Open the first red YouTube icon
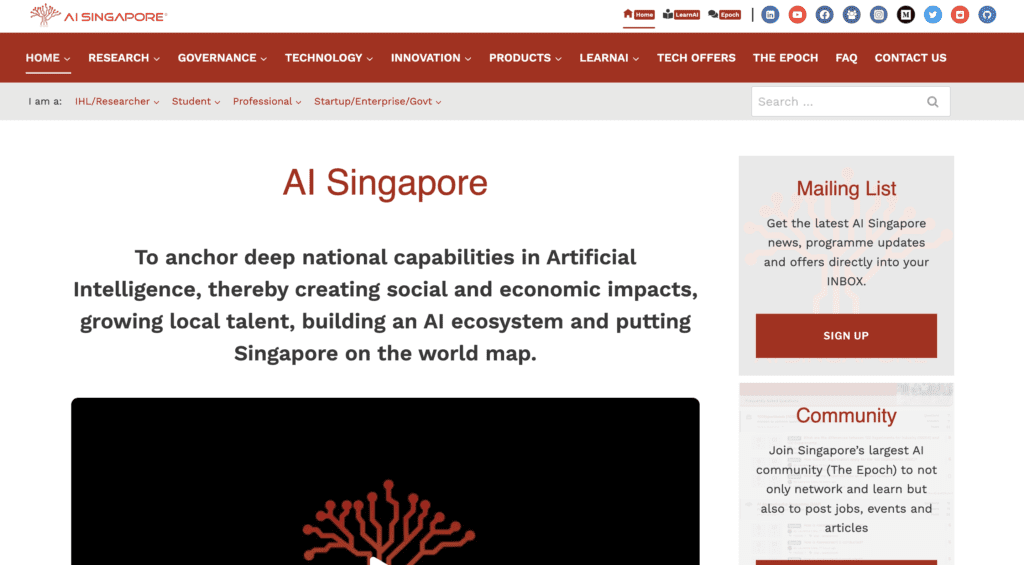 (x=797, y=14)
